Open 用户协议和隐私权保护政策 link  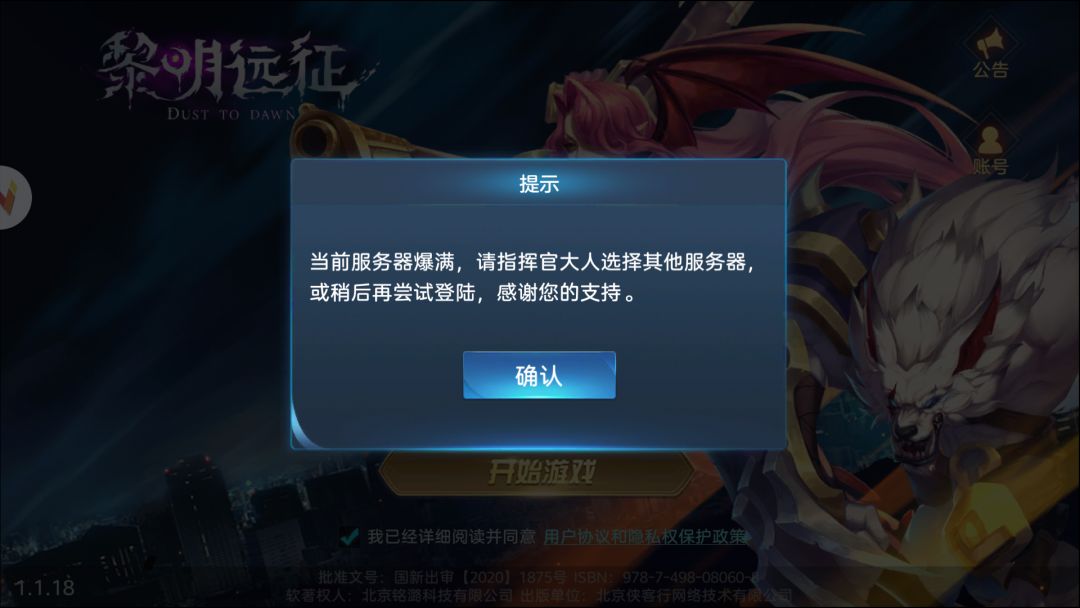[x=645, y=536]
